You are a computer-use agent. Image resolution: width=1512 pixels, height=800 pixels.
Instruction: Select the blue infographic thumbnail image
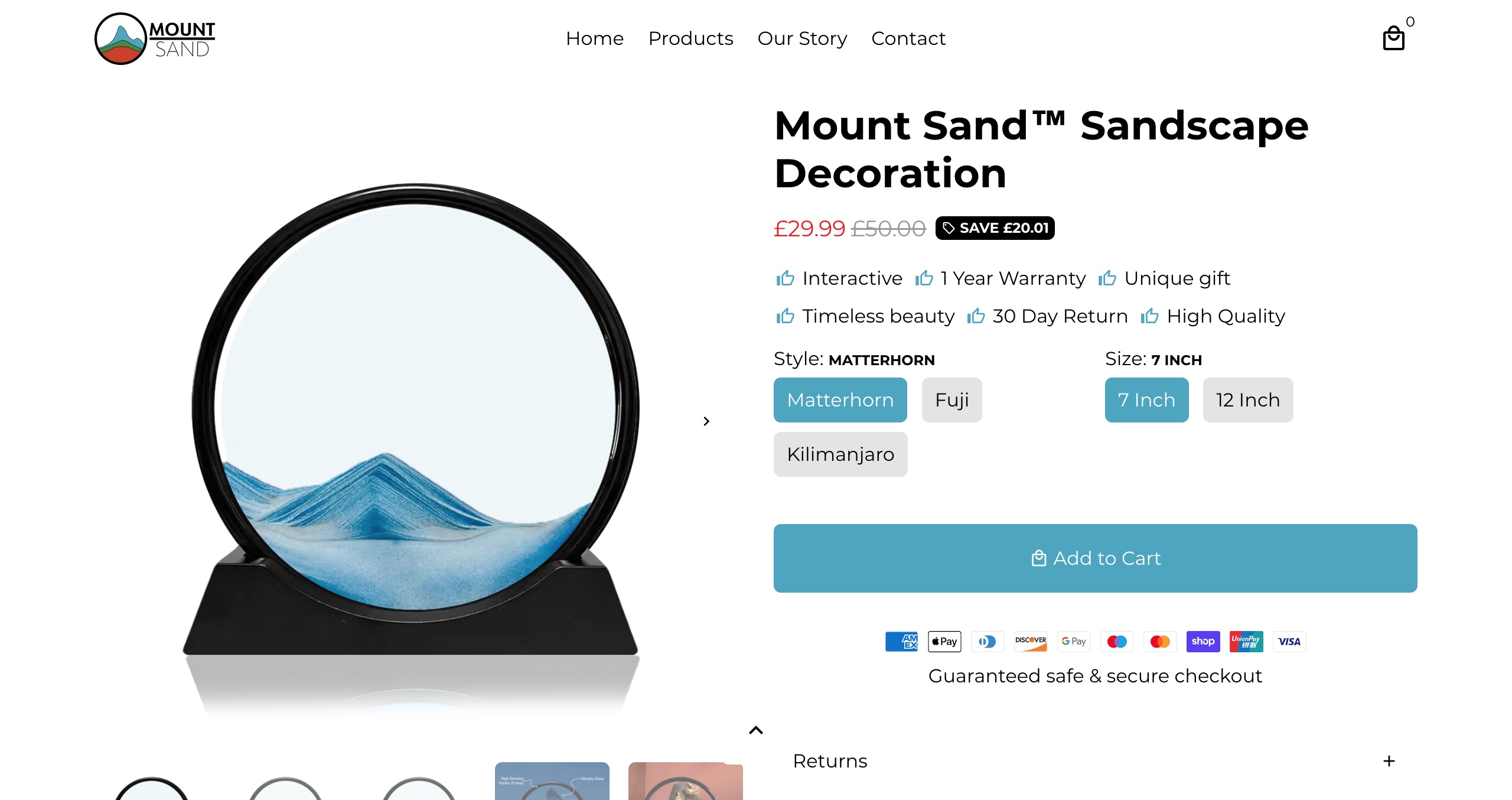point(552,781)
